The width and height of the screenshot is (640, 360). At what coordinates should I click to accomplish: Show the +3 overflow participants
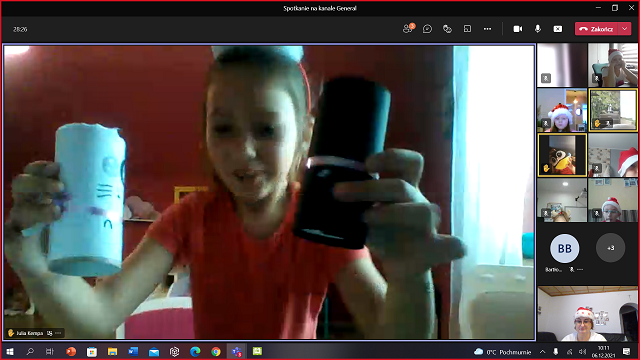(x=611, y=248)
